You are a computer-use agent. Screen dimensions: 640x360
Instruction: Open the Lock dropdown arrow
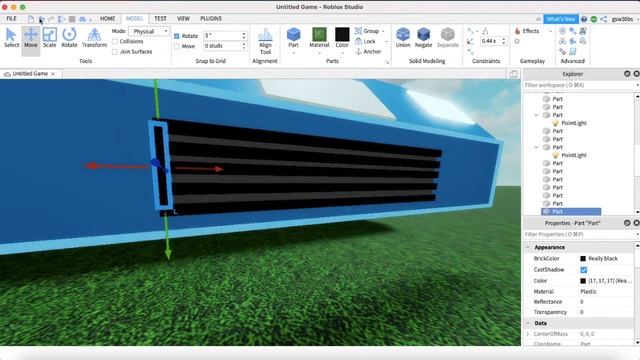[x=387, y=41]
